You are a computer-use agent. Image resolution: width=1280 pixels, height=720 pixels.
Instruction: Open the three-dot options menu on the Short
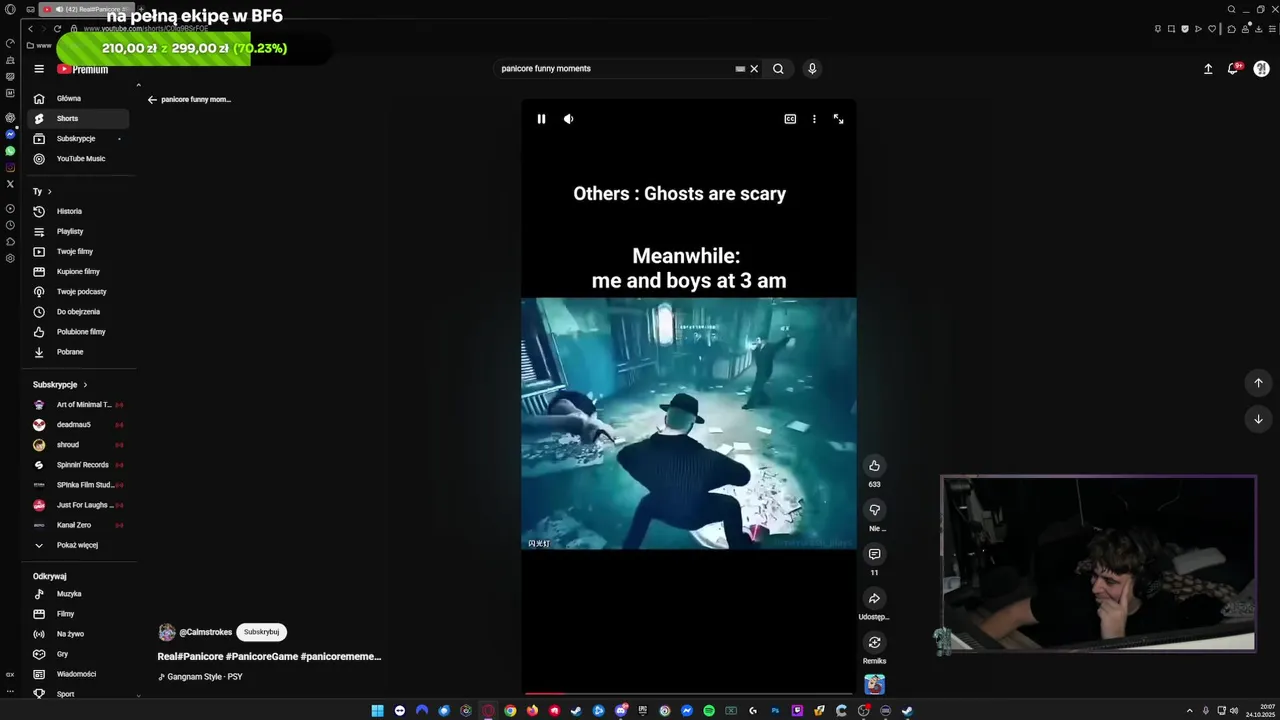click(x=814, y=119)
